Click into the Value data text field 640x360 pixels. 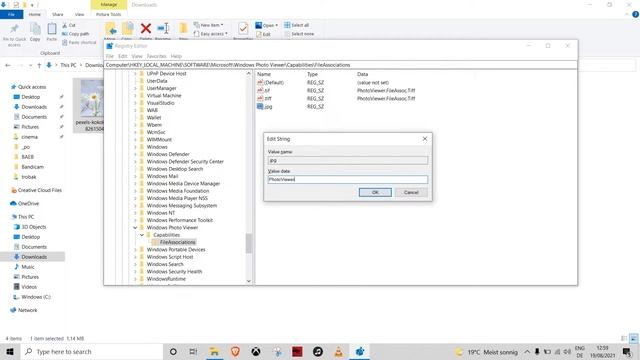[348, 179]
